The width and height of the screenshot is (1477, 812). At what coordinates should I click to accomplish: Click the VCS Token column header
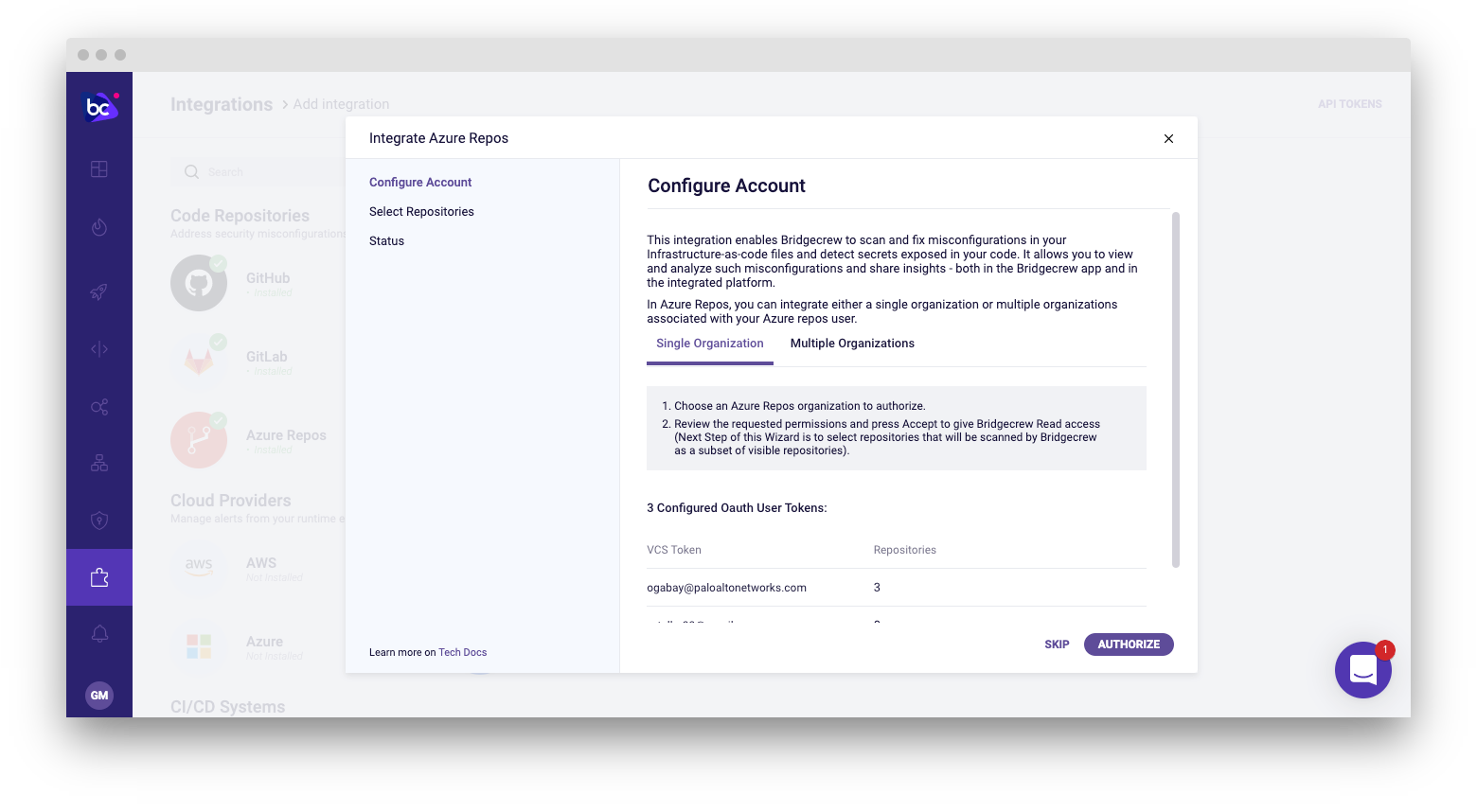pyautogui.click(x=674, y=550)
